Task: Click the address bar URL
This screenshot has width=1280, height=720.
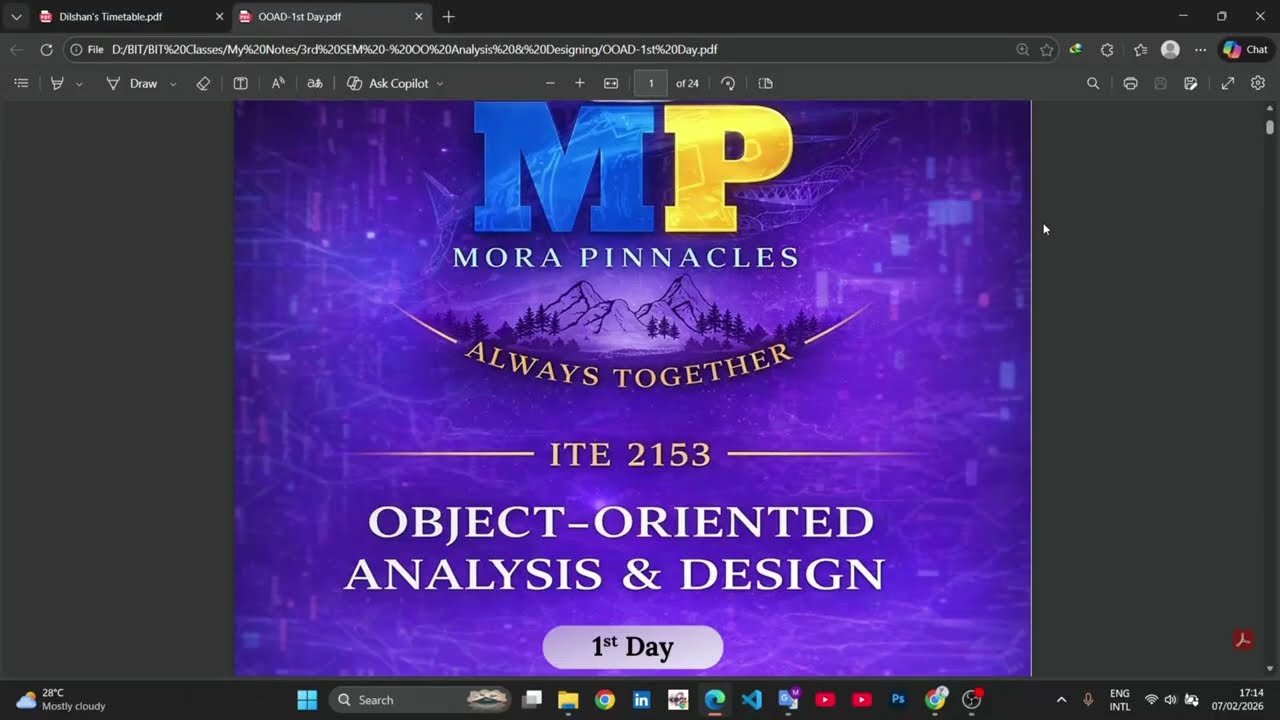Action: (414, 49)
